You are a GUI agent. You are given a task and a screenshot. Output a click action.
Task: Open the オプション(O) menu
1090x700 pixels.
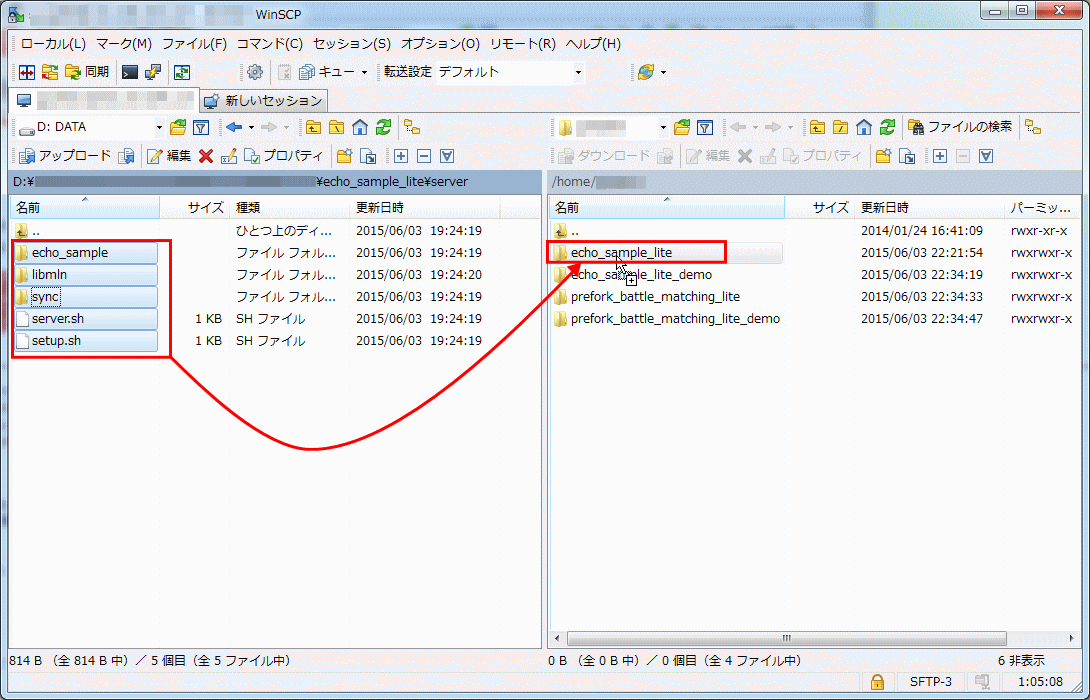pos(441,44)
